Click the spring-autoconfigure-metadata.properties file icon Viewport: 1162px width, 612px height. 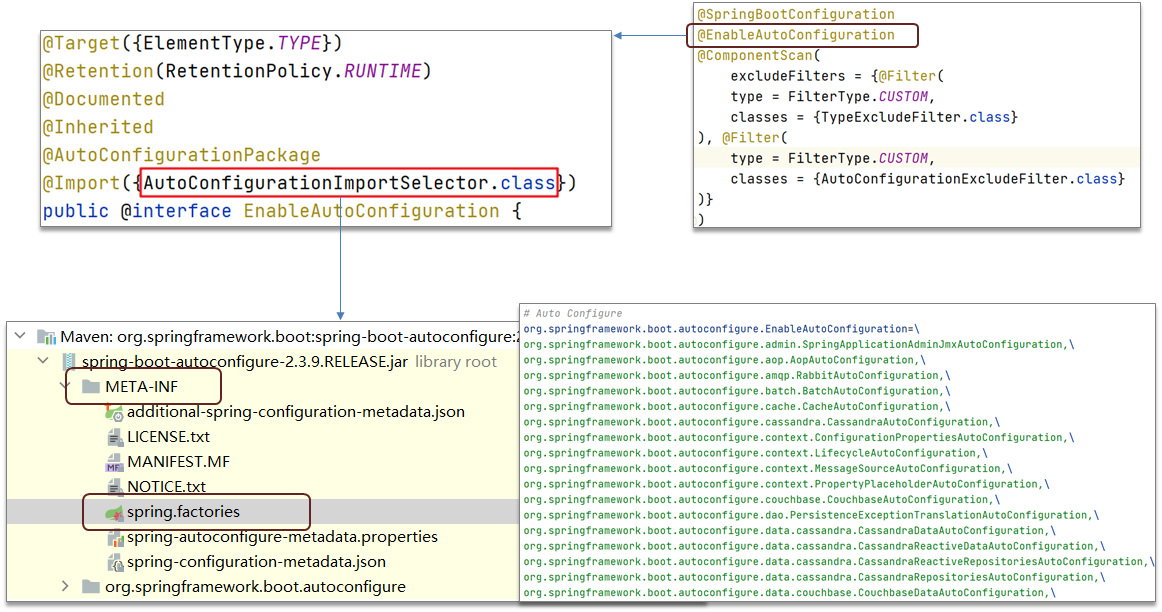point(115,537)
